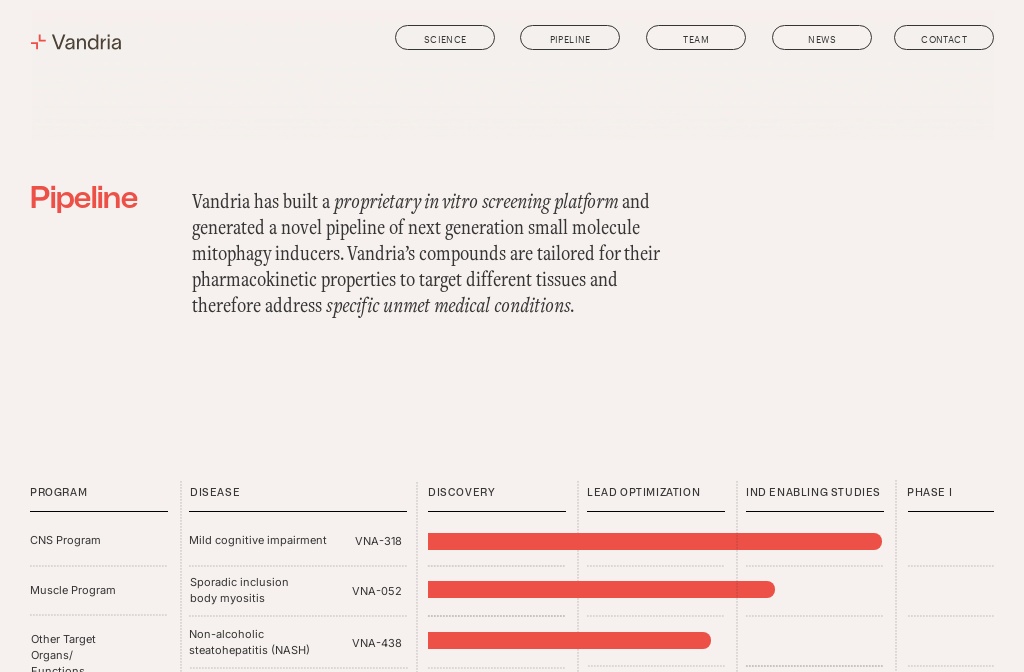Click the Discovery column header
1024x672 pixels.
click(x=462, y=492)
